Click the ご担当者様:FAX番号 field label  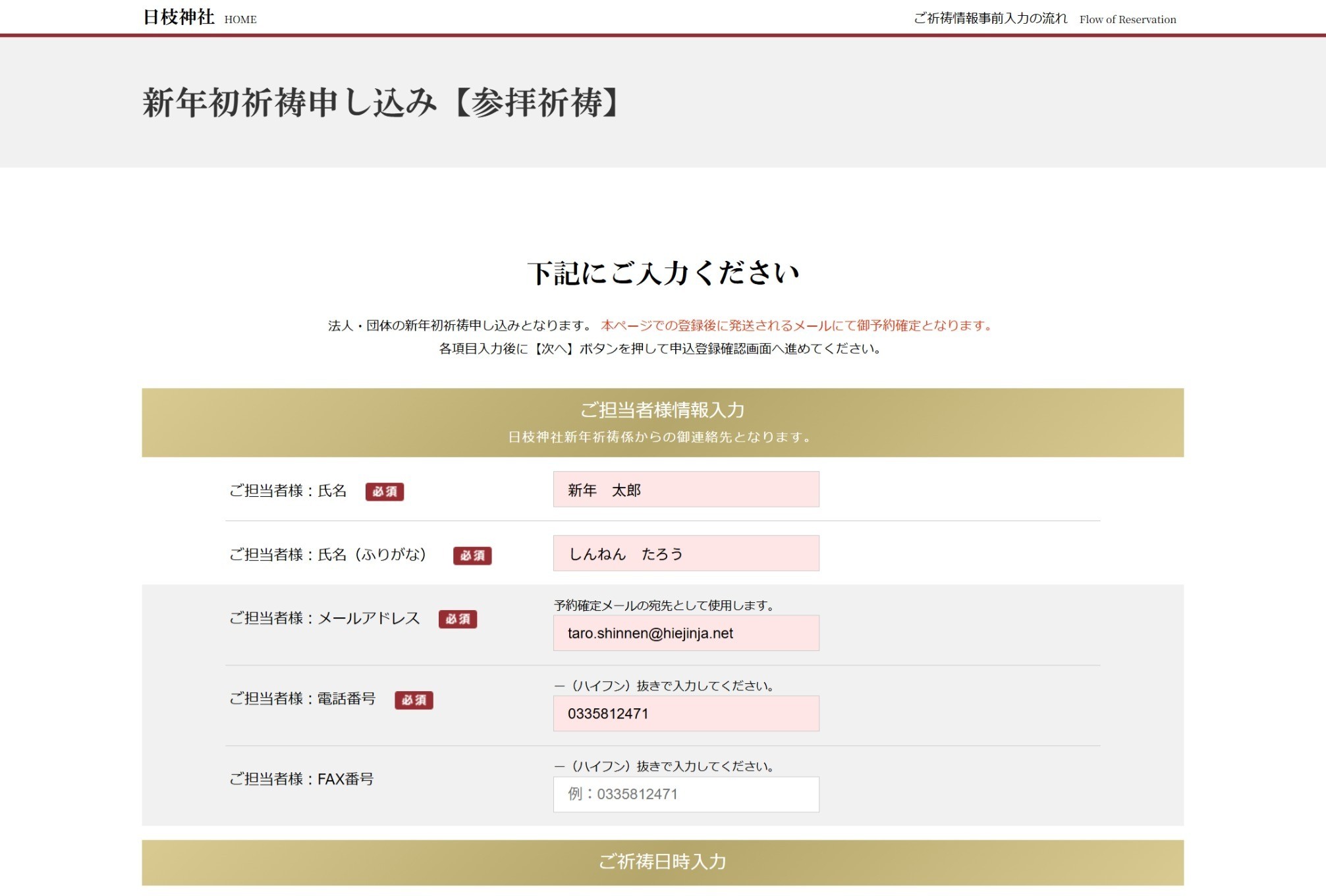[x=302, y=779]
